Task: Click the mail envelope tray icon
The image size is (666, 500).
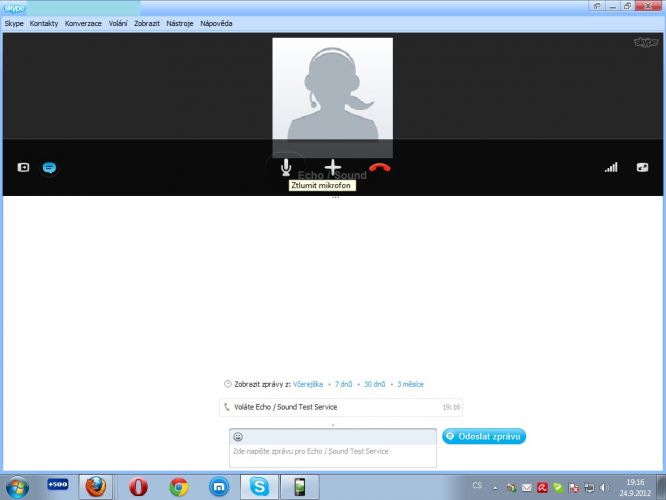Action: point(527,488)
